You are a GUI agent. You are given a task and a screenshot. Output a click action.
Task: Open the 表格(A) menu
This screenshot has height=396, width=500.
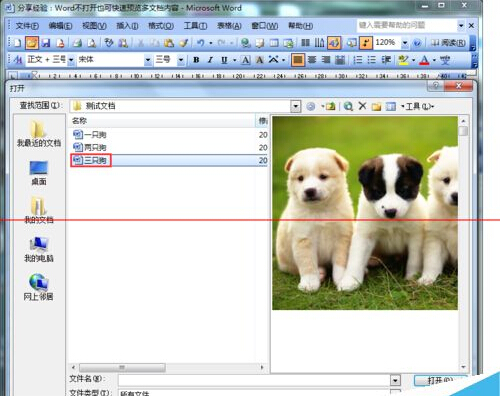pos(229,26)
